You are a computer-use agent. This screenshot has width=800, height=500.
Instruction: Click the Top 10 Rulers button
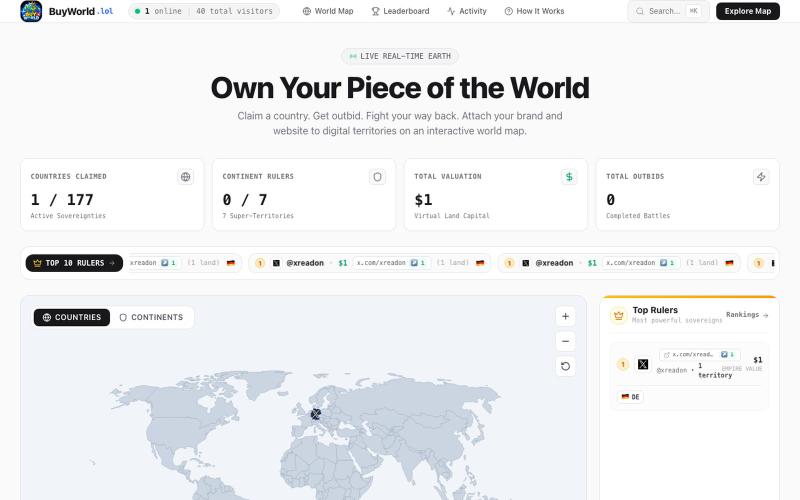(x=74, y=263)
